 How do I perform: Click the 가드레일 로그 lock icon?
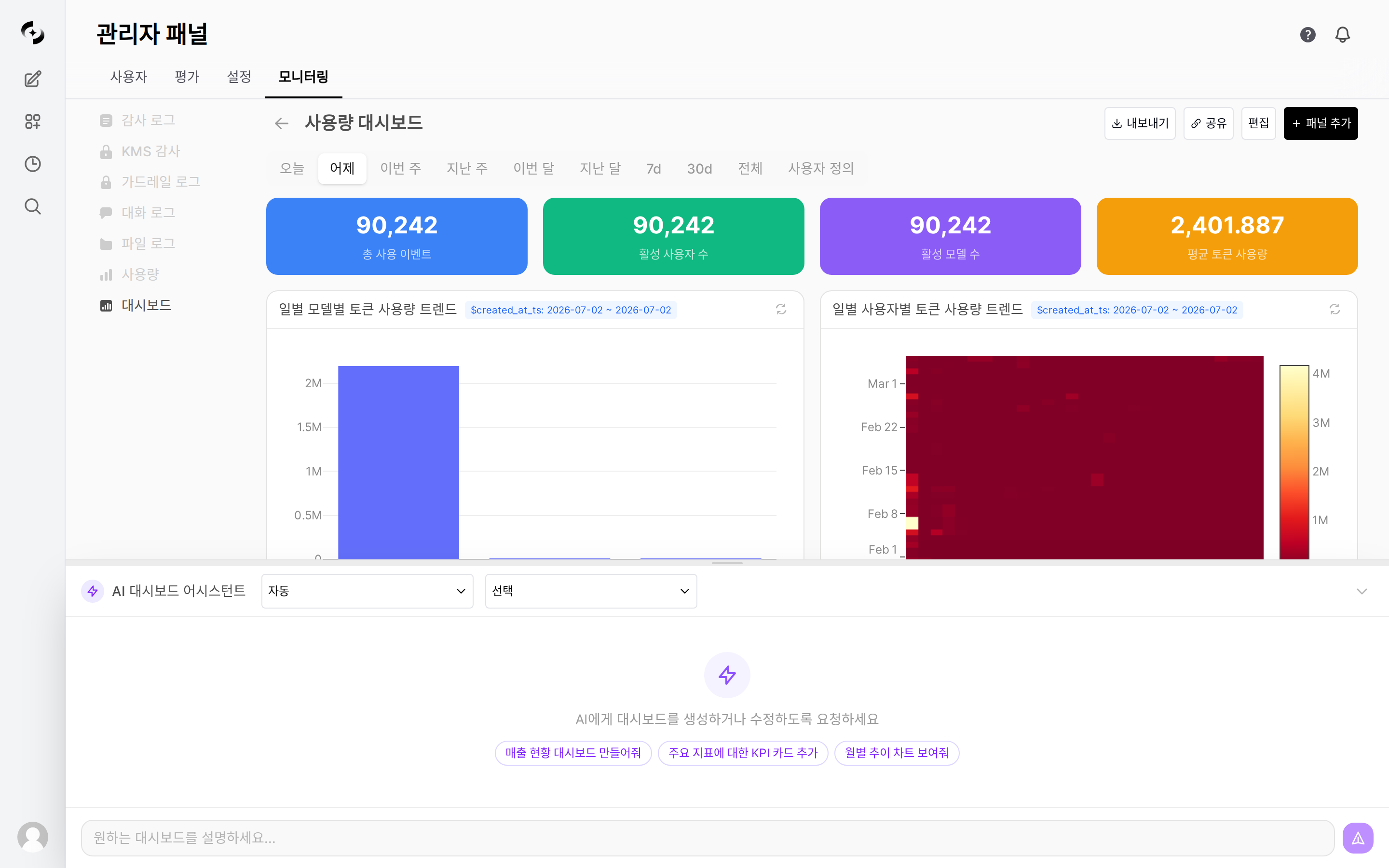tap(106, 182)
